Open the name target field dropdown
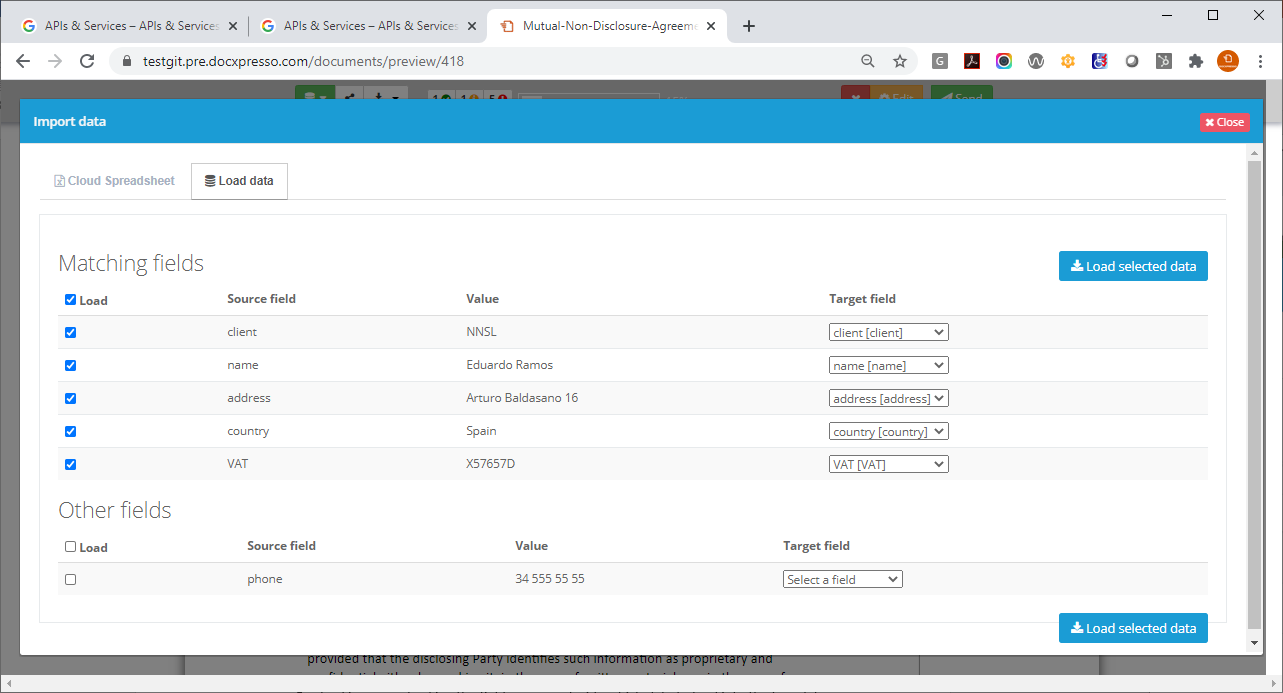 click(x=889, y=365)
